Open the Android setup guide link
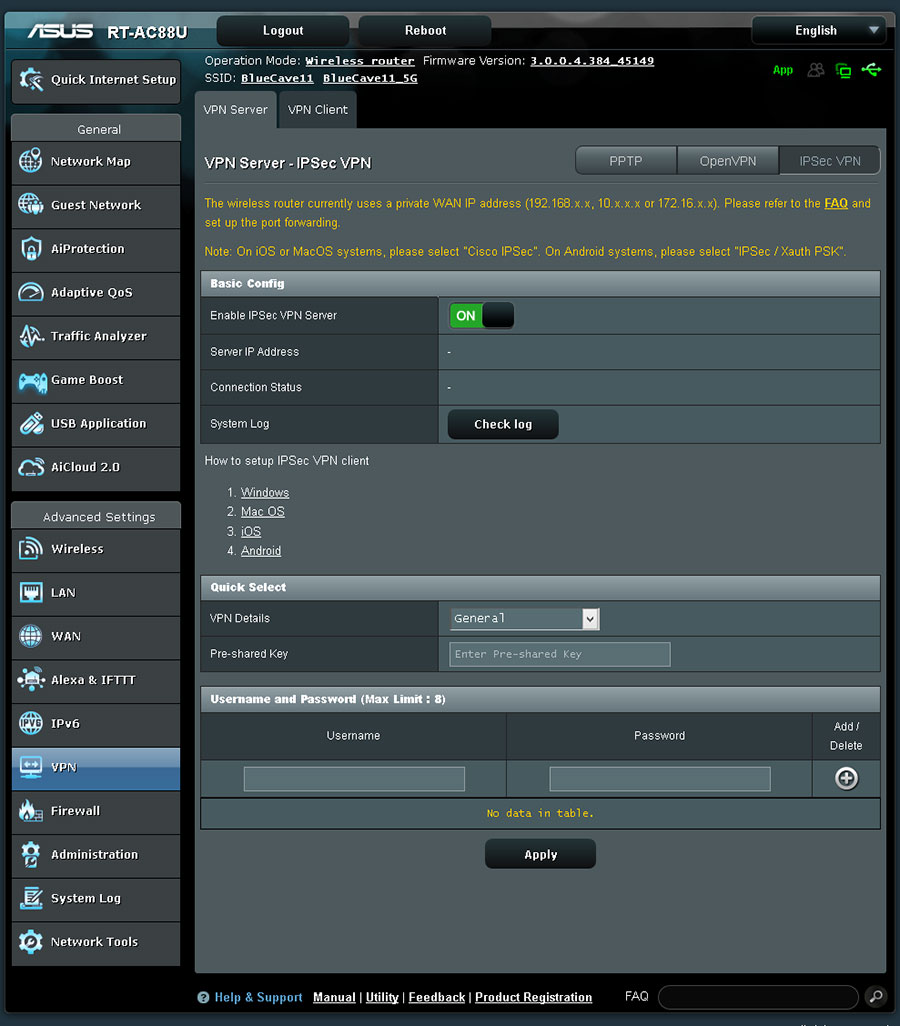The image size is (900, 1026). pos(261,551)
